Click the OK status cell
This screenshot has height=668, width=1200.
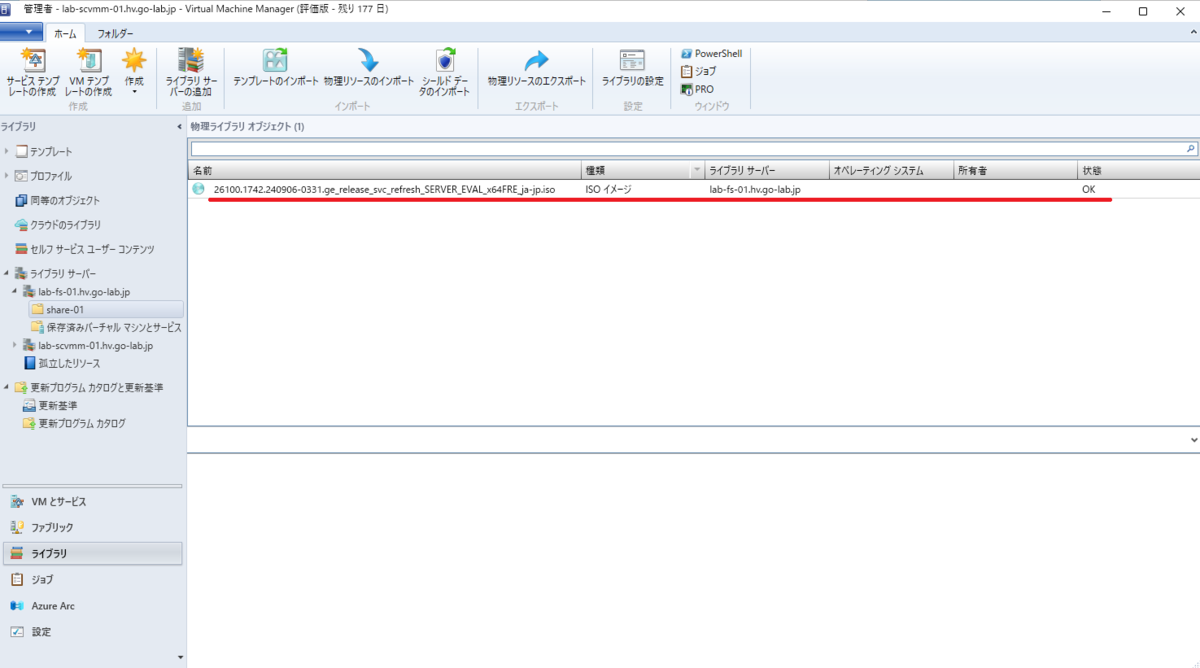[1088, 188]
